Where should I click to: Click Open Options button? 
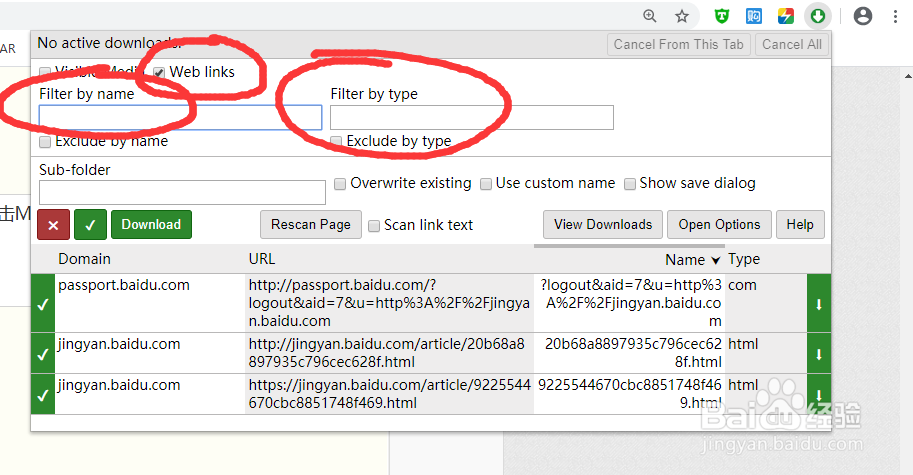coord(719,225)
